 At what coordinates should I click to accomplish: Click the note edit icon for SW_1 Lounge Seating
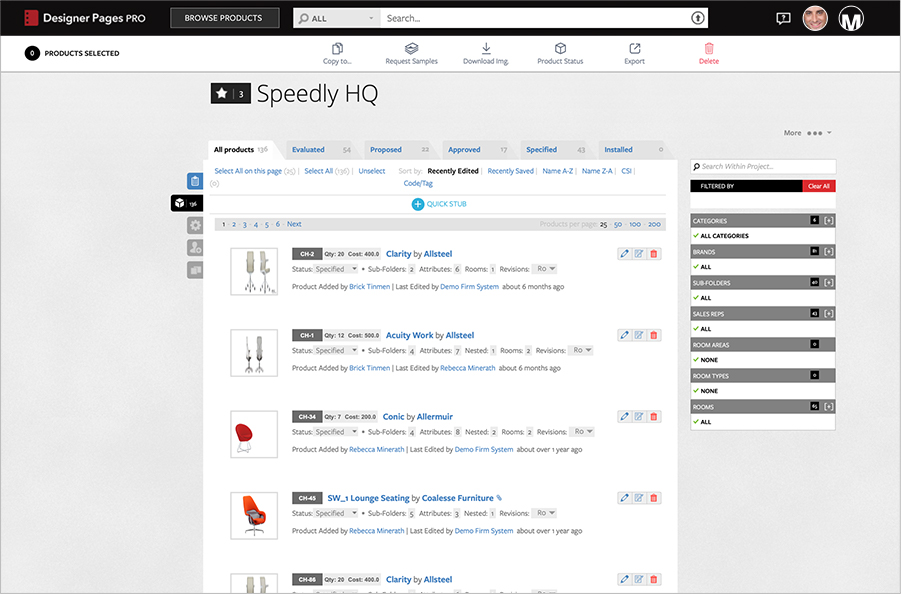639,498
